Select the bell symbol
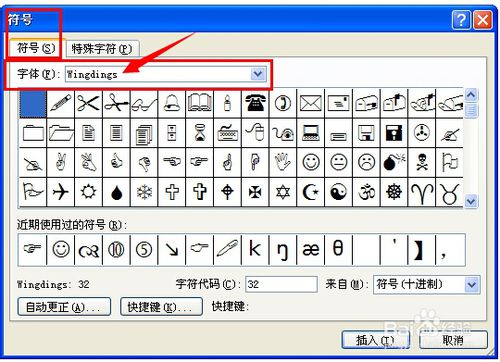This screenshot has height=362, width=500. [x=172, y=103]
